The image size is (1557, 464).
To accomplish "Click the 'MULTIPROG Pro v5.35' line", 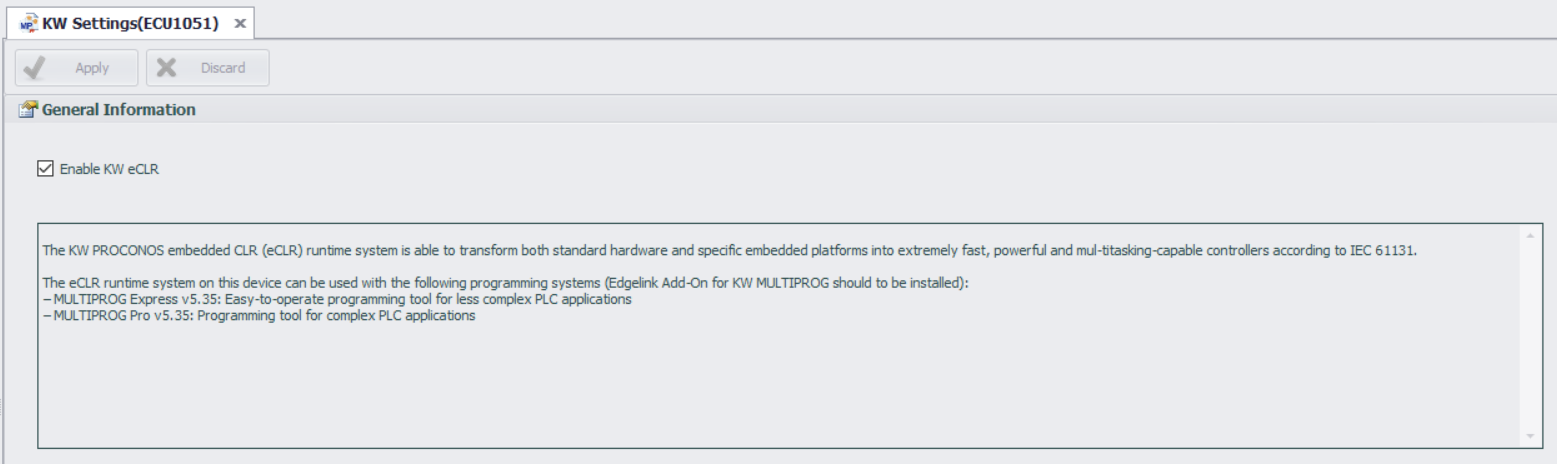I will (x=259, y=315).
